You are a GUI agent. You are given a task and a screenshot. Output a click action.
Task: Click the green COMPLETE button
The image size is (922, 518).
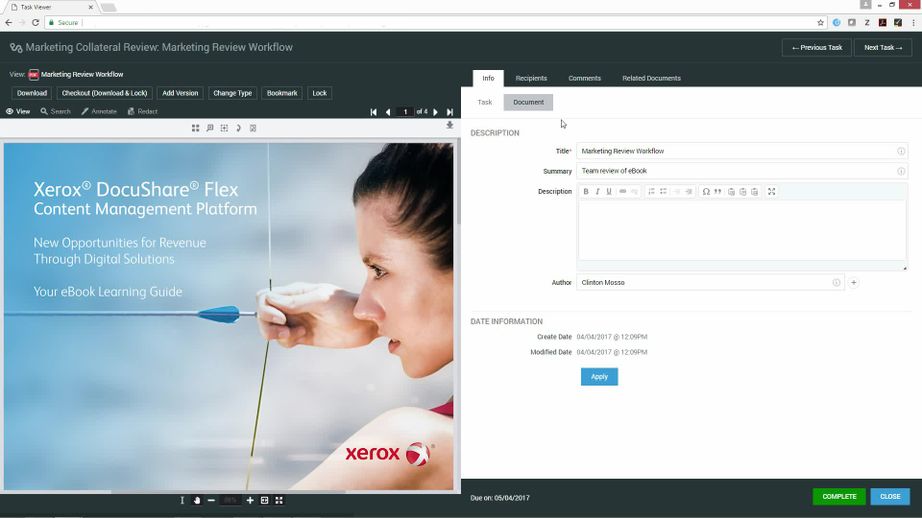click(x=839, y=496)
